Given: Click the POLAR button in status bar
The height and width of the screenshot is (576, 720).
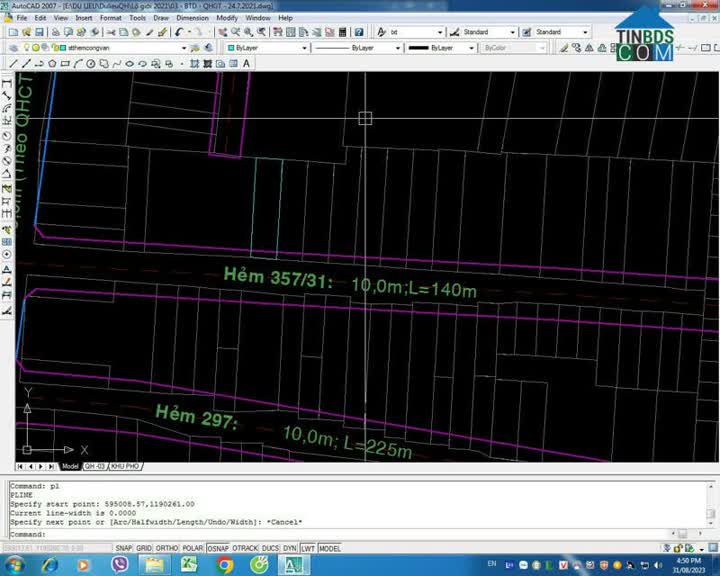Looking at the screenshot, I should tap(192, 548).
